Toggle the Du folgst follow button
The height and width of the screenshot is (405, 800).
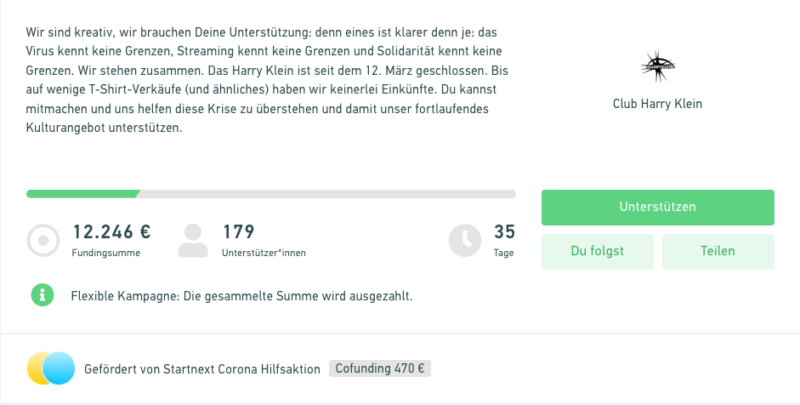pyautogui.click(x=597, y=251)
